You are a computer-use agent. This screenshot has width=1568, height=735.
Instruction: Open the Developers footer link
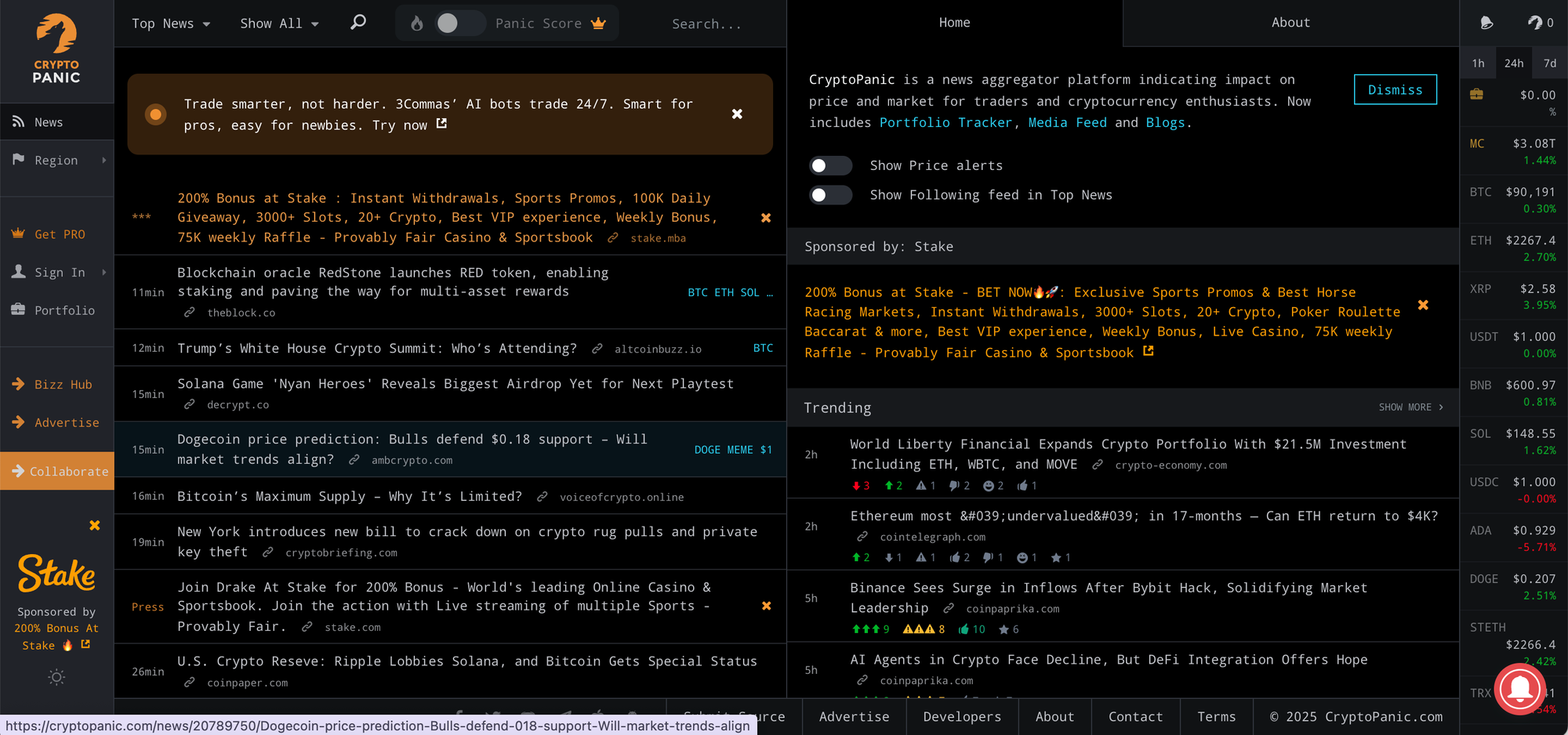point(962,716)
